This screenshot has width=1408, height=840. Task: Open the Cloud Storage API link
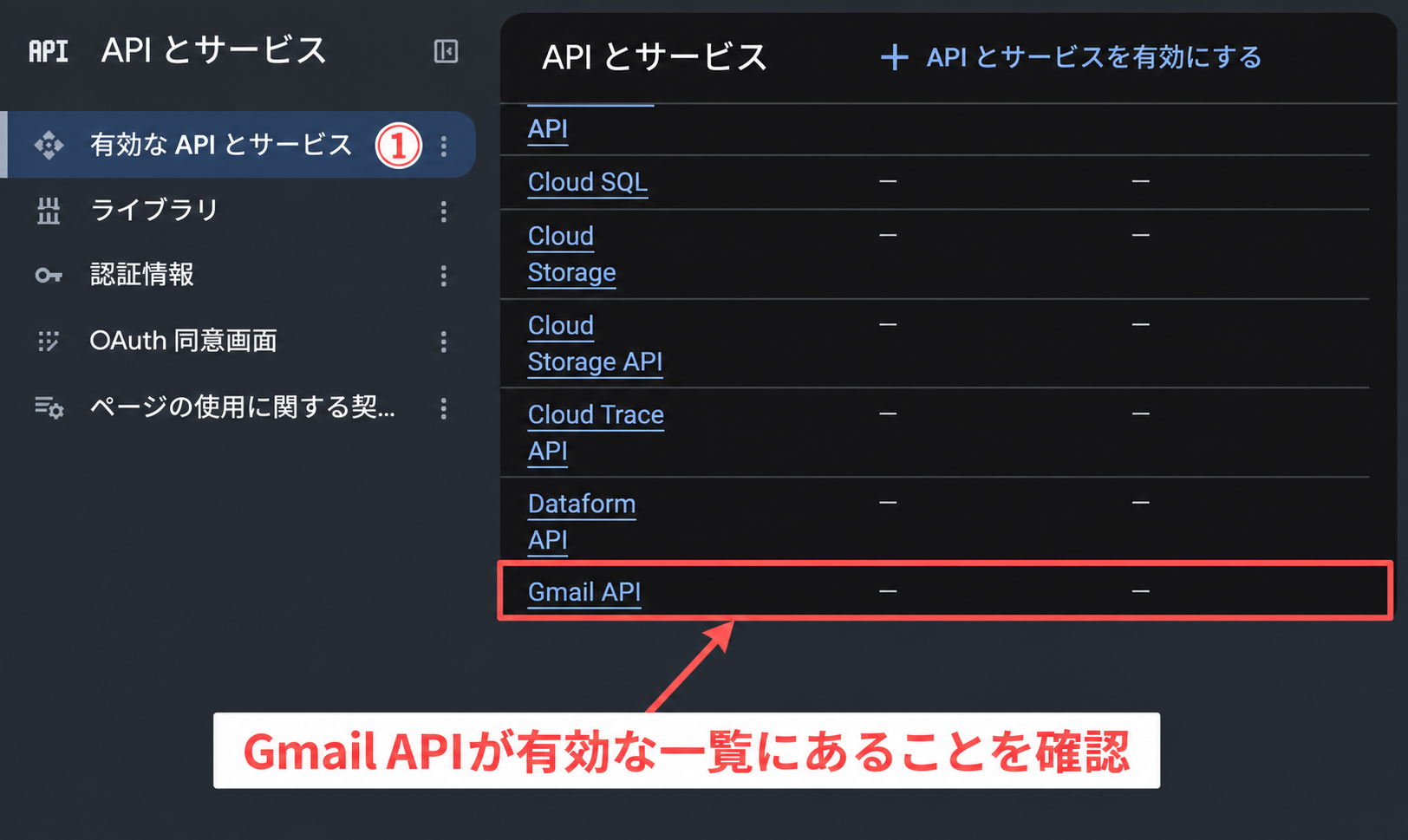(x=596, y=343)
